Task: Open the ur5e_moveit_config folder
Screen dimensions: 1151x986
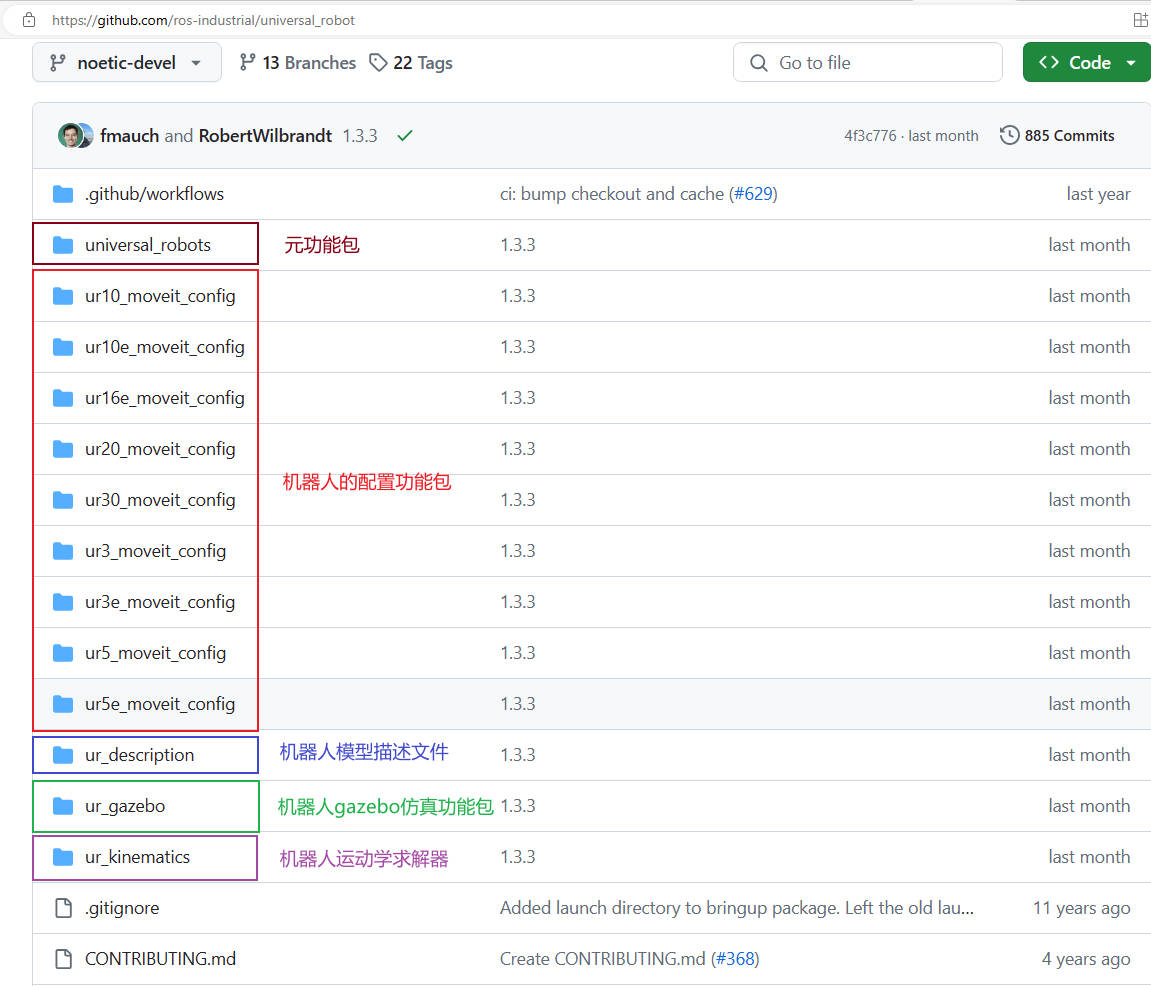Action: (160, 704)
